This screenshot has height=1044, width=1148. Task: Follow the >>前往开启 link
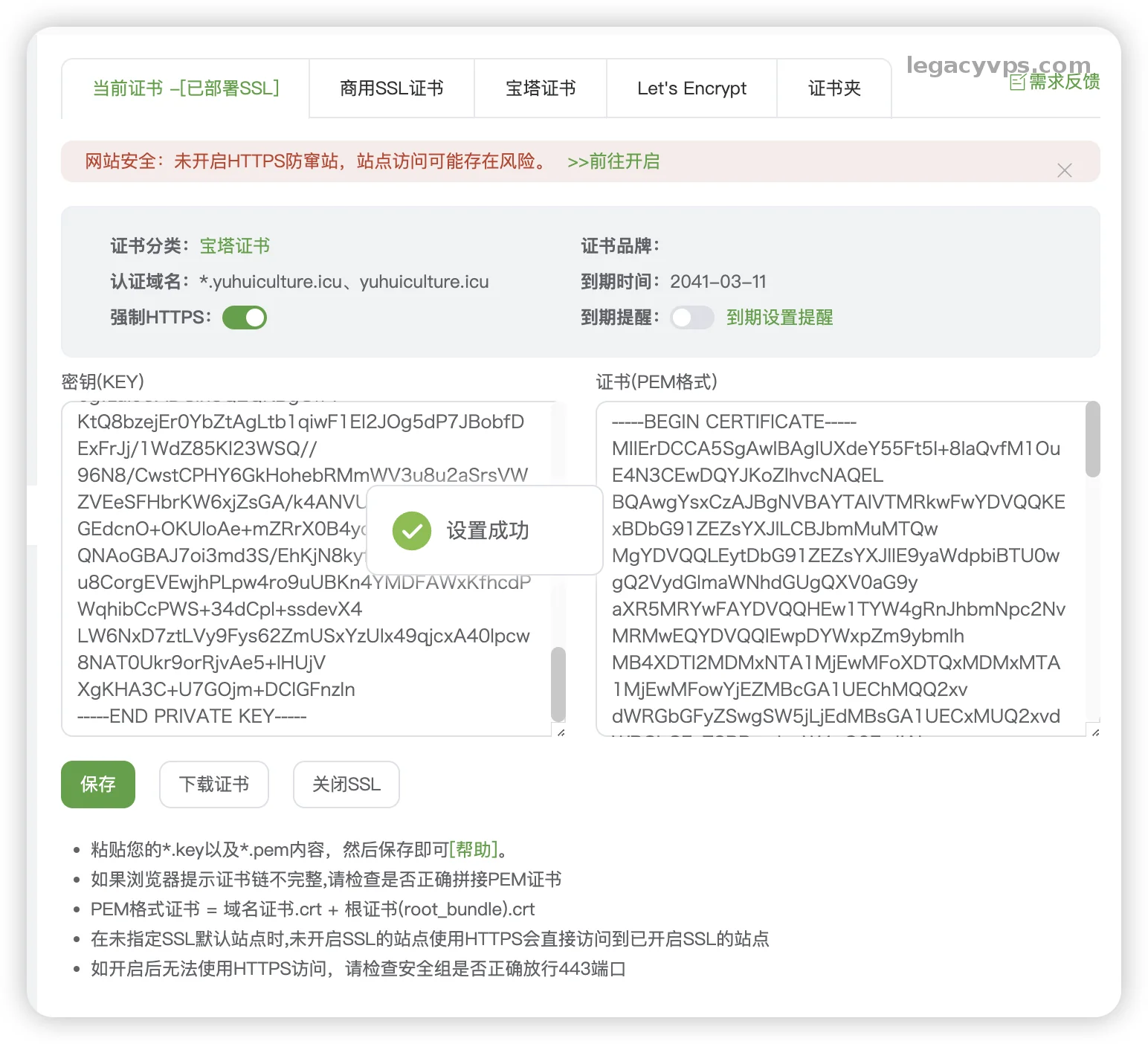[x=613, y=161]
